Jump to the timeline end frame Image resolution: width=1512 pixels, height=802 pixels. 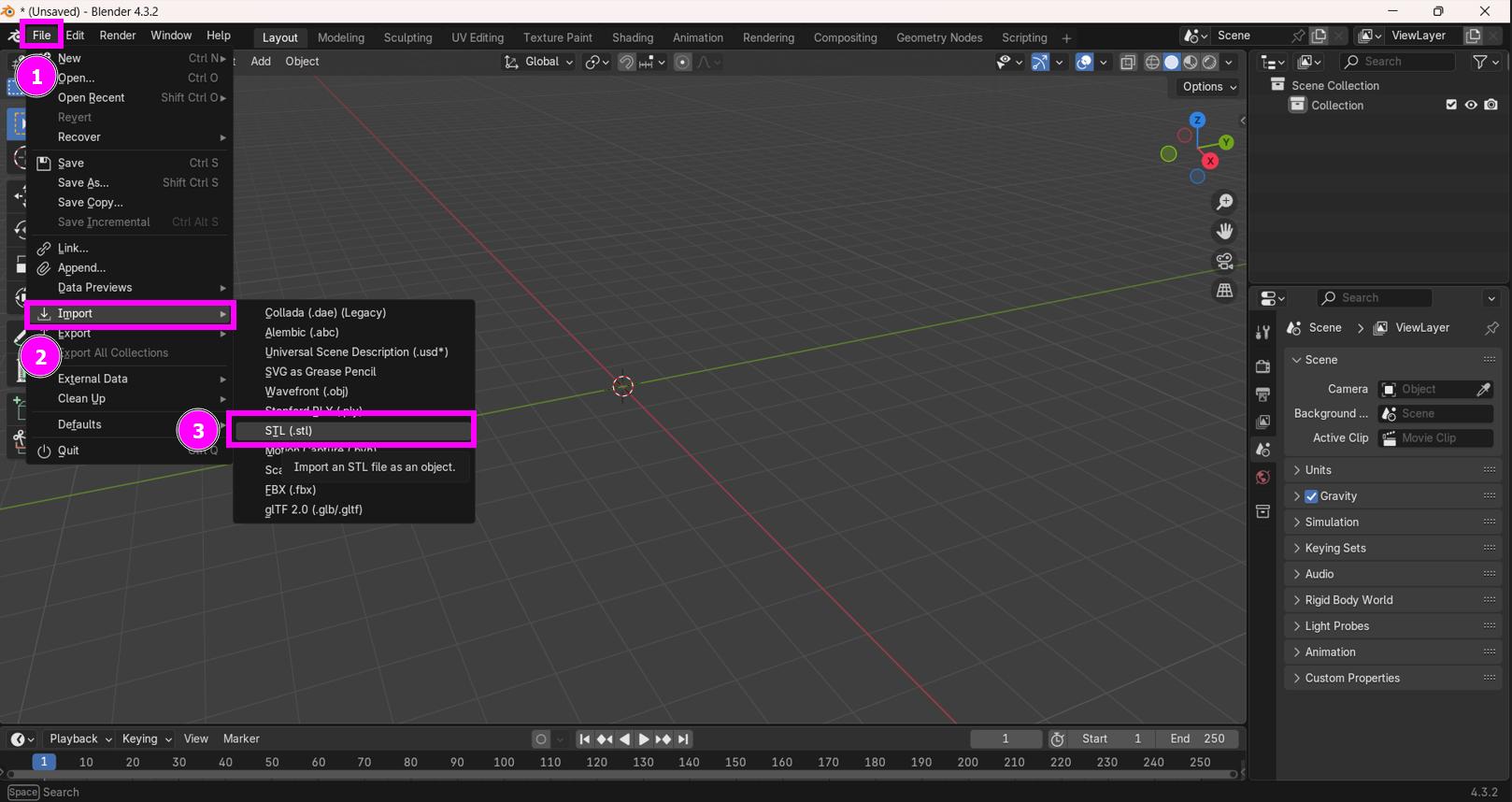pos(683,738)
